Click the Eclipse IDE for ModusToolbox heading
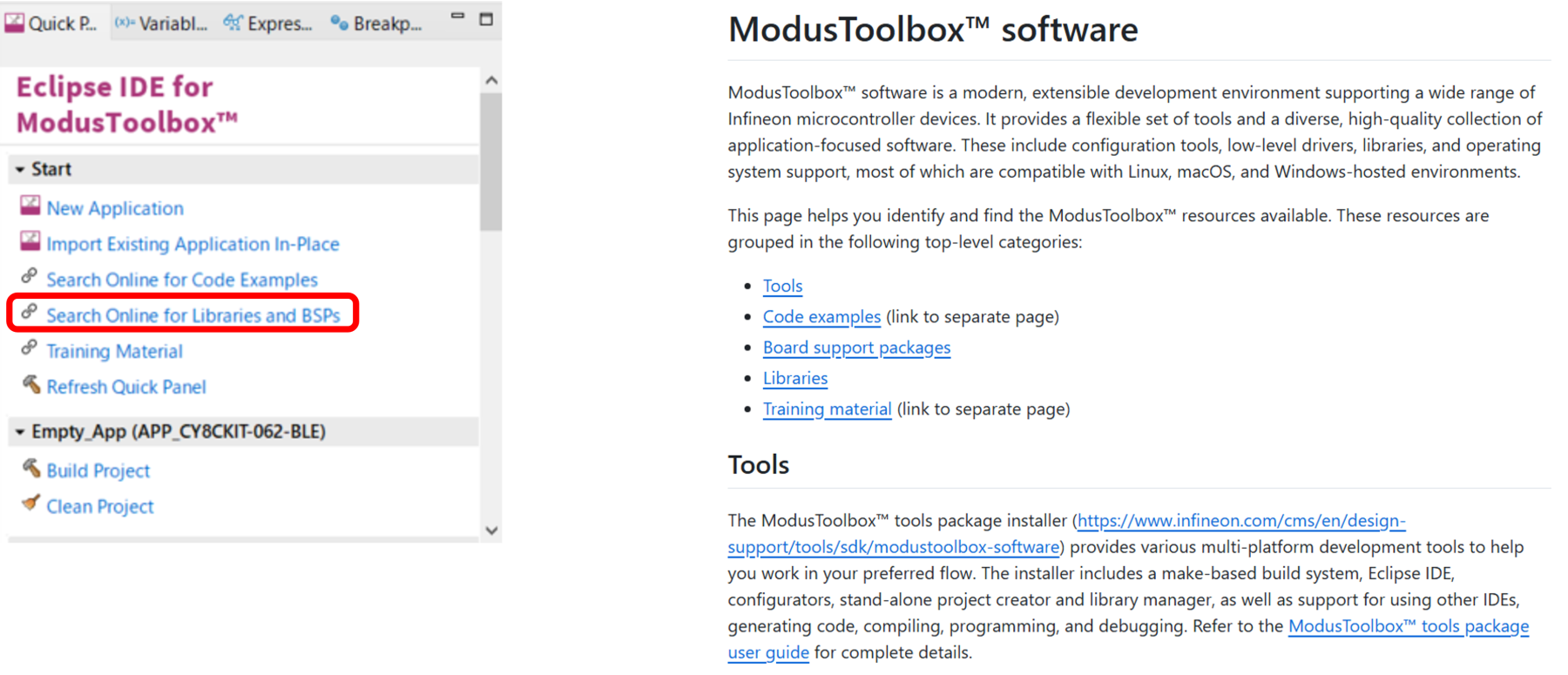Screen dimensions: 1568x675 127,105
